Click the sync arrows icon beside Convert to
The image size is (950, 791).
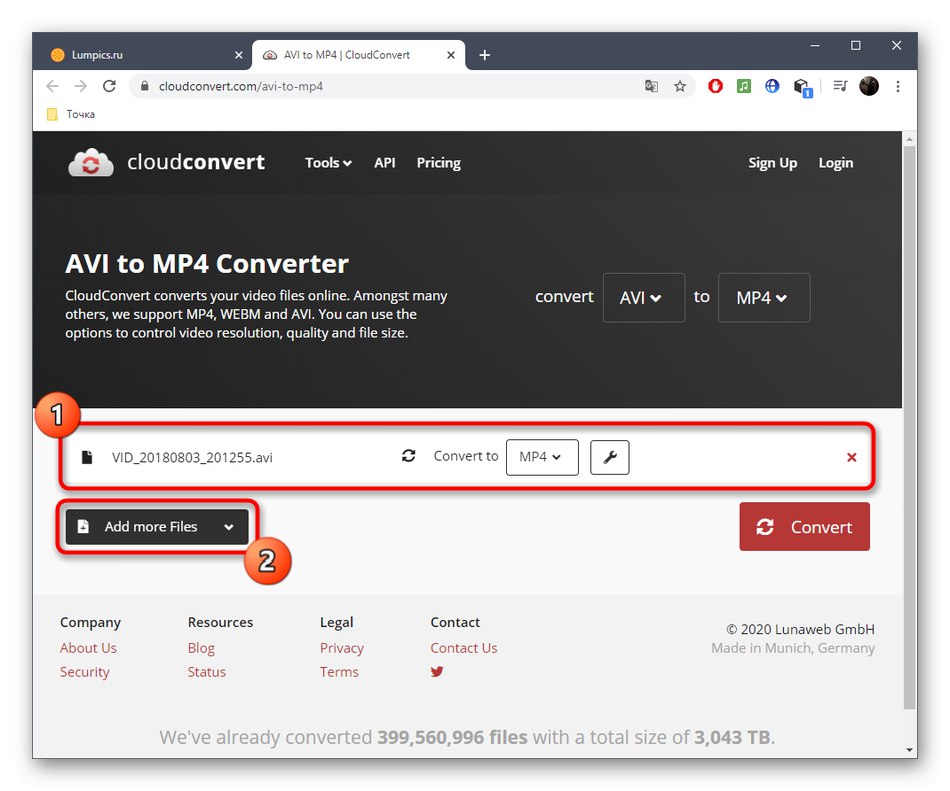click(x=408, y=455)
